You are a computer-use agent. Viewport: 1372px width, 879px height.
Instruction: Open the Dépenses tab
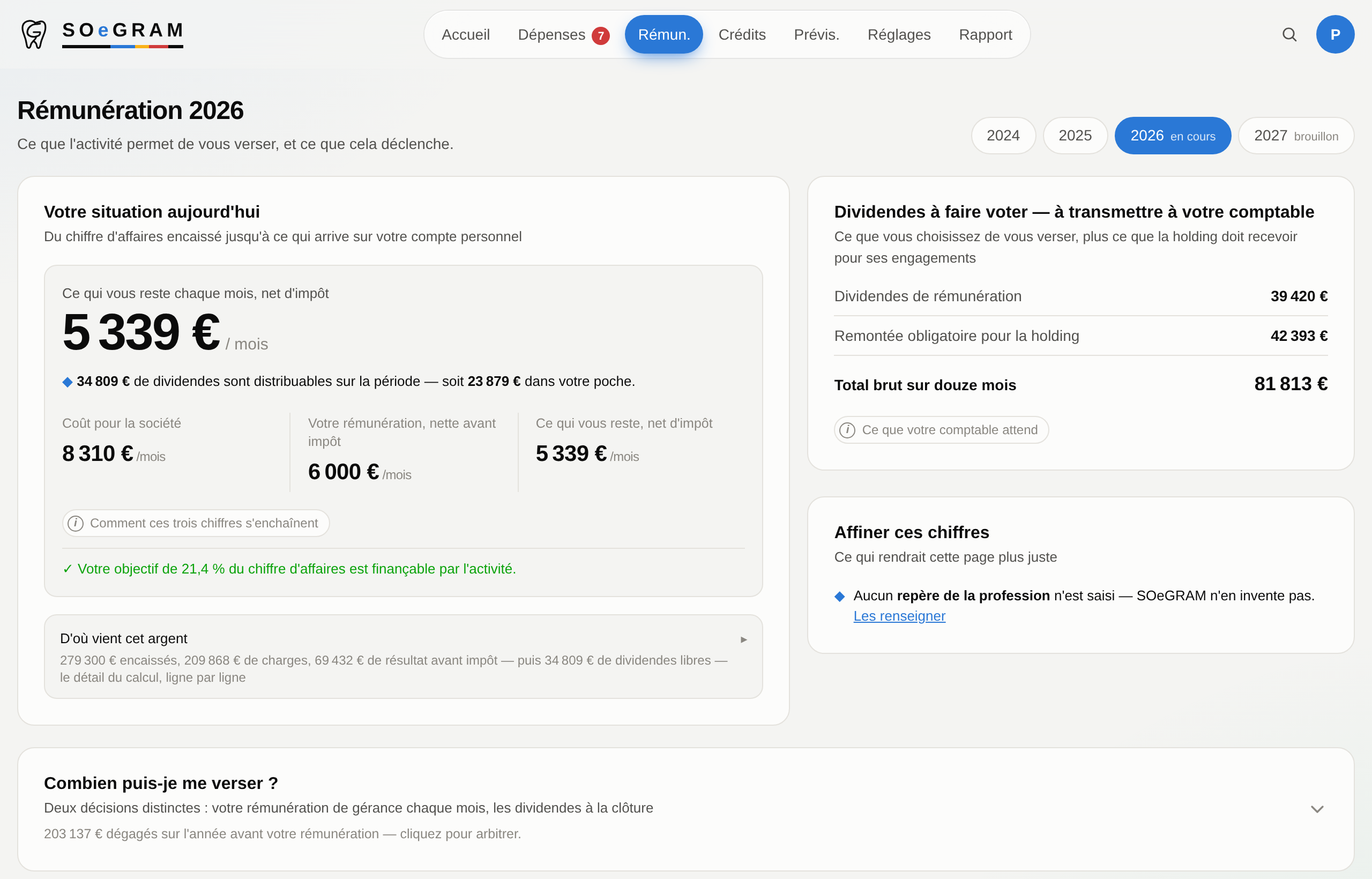(x=563, y=35)
